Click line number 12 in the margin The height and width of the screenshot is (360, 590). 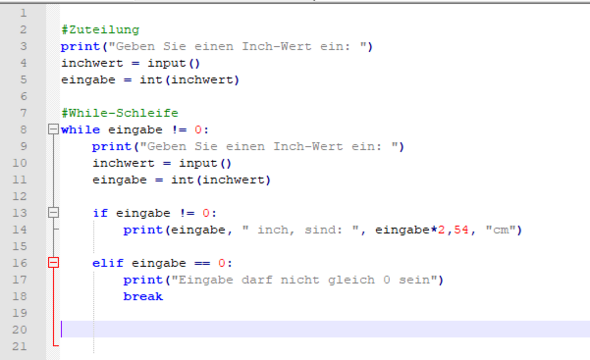point(20,196)
